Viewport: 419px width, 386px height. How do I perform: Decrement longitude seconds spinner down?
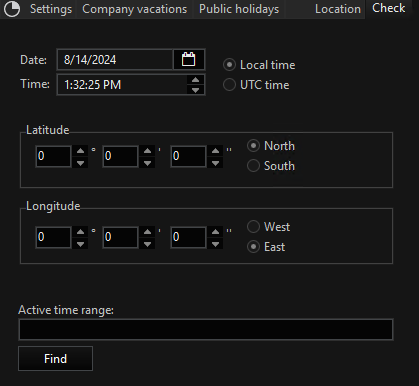click(215, 244)
